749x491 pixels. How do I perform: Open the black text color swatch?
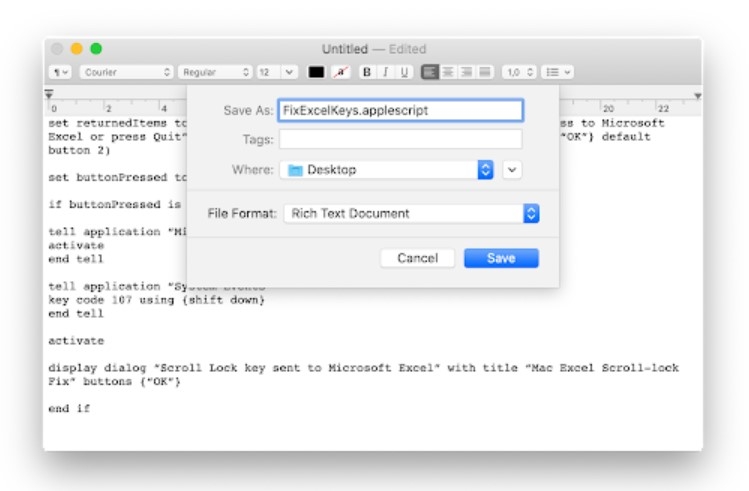316,72
